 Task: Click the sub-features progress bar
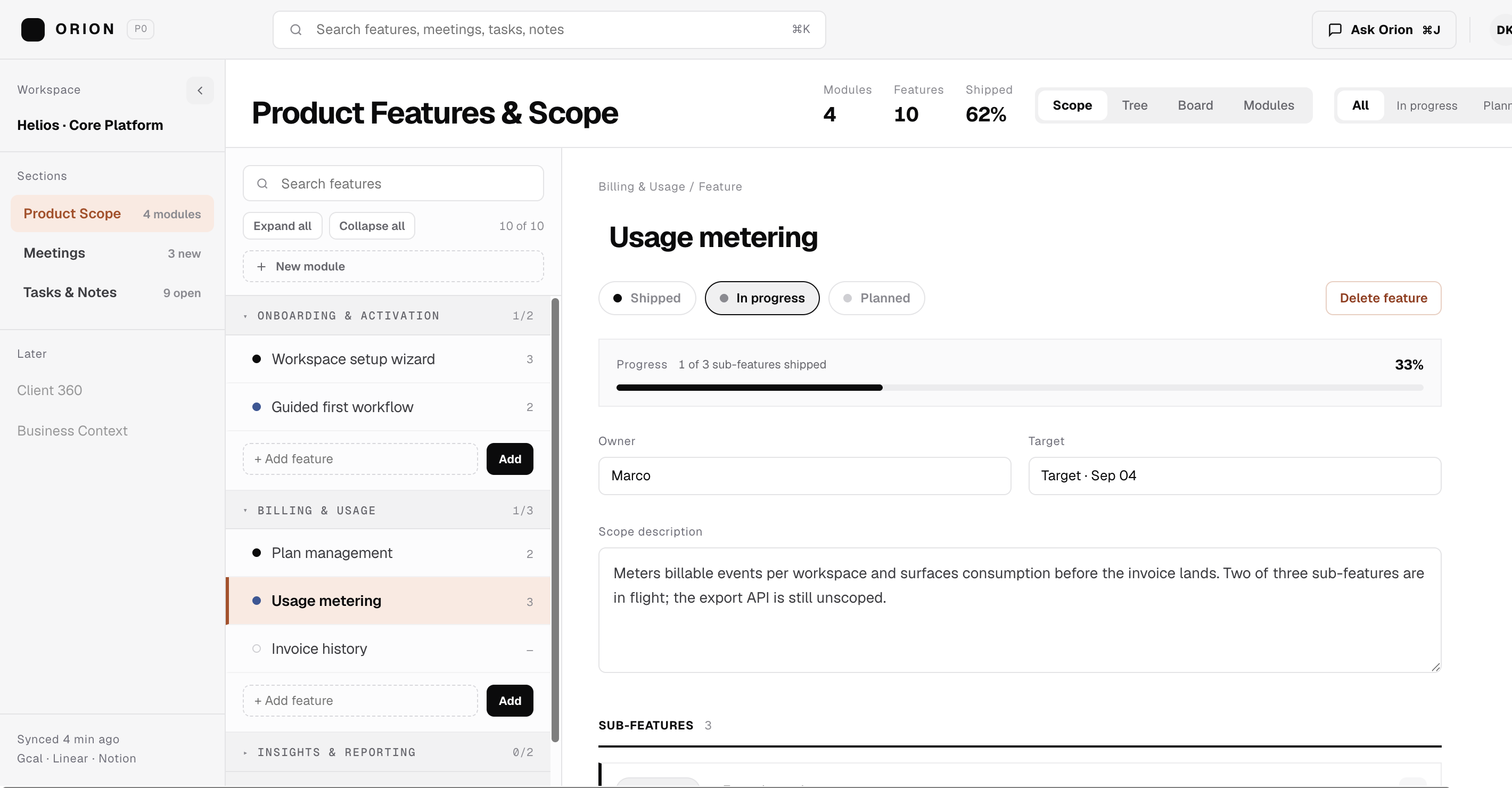tap(1020, 388)
